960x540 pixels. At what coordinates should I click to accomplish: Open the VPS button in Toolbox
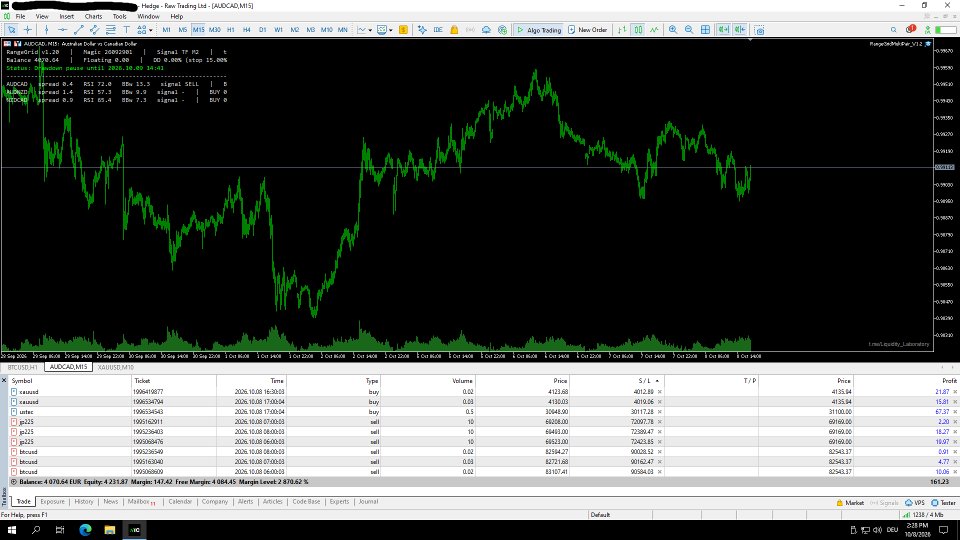click(x=915, y=503)
